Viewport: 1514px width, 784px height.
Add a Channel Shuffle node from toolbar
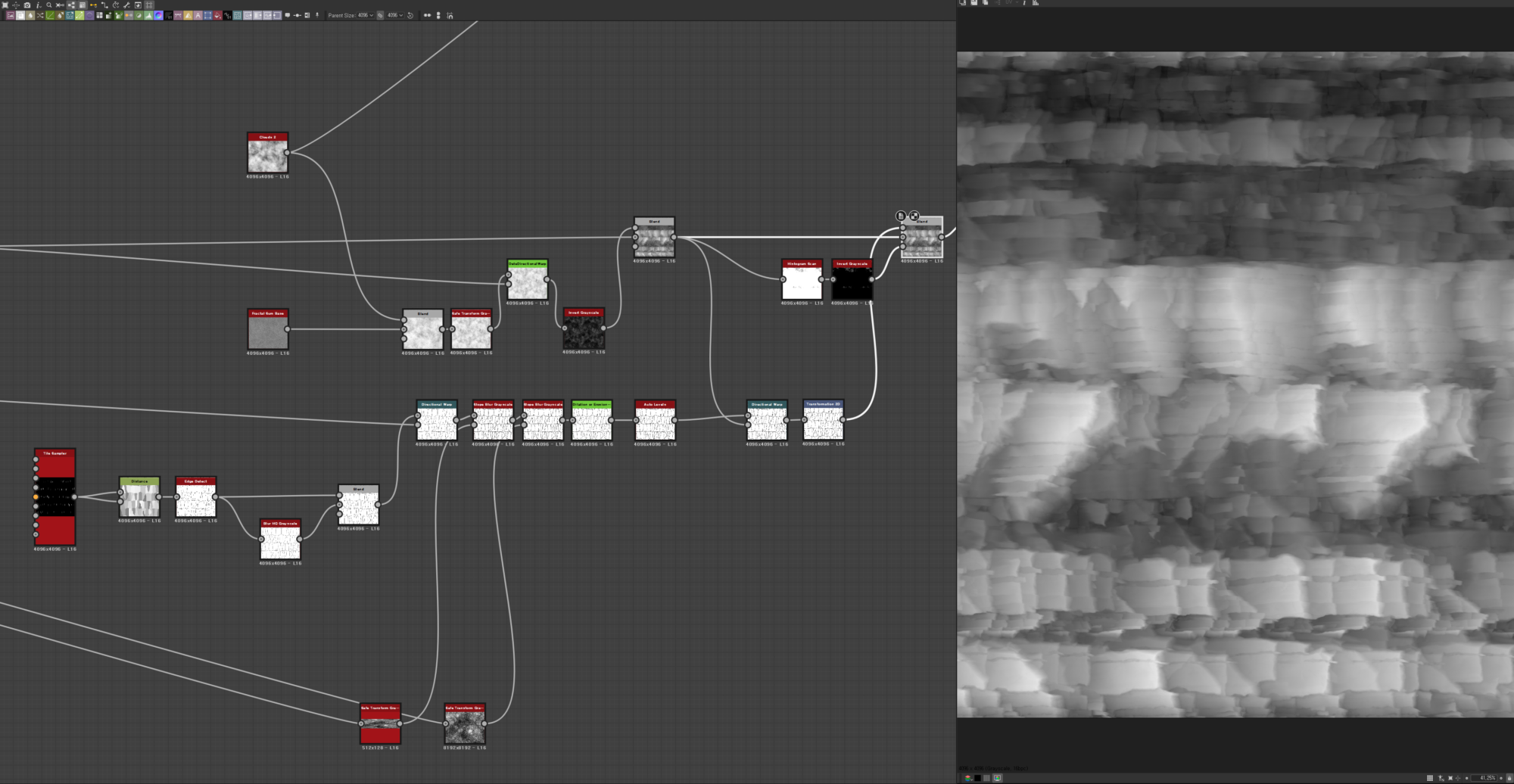pos(40,15)
